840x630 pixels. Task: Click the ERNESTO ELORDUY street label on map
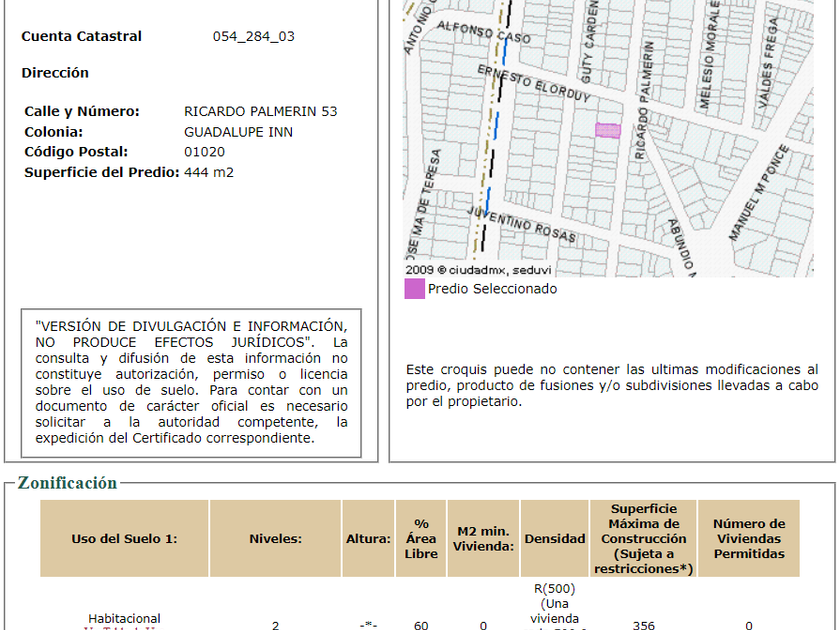point(534,84)
